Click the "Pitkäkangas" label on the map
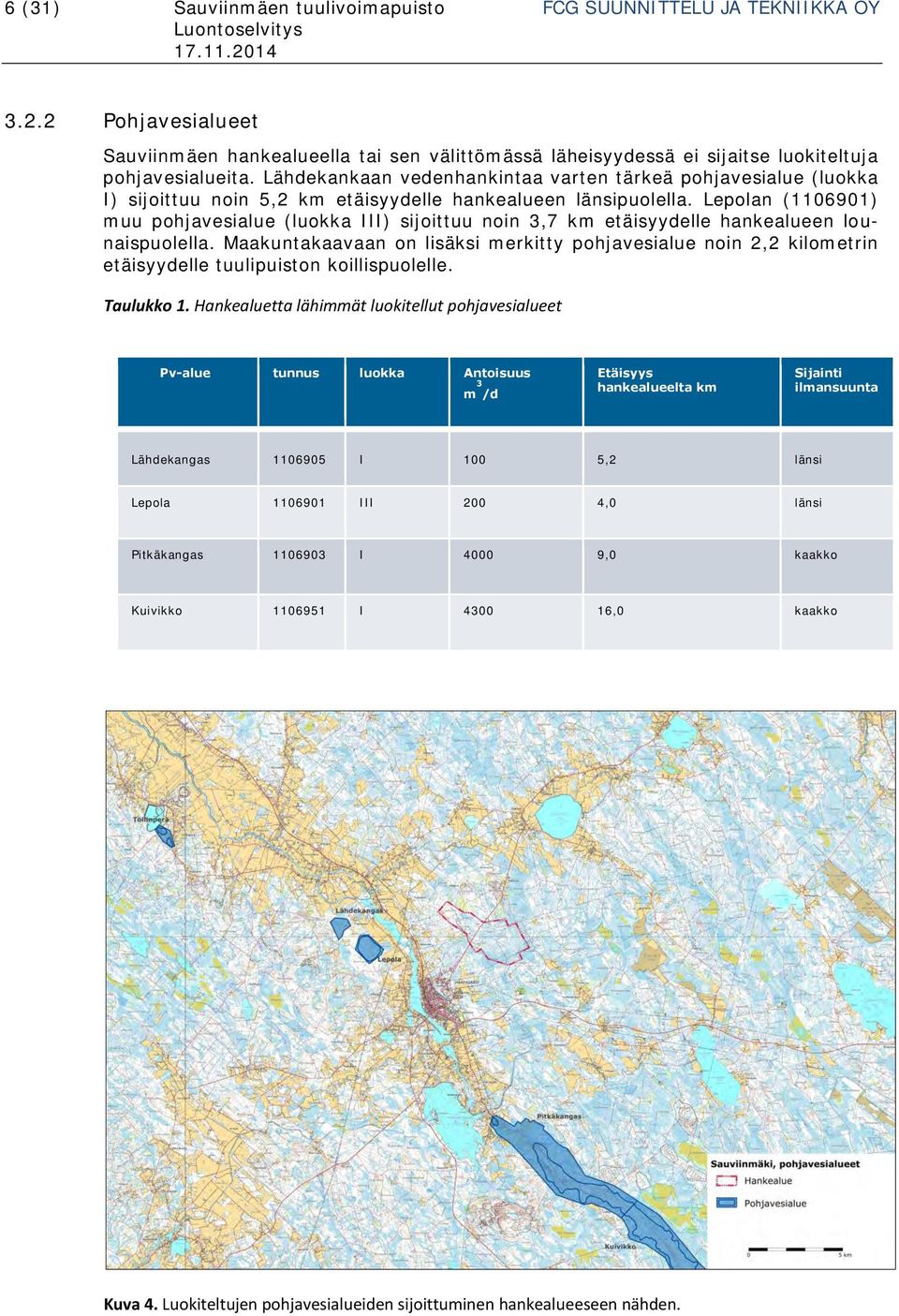 pyautogui.click(x=559, y=1116)
